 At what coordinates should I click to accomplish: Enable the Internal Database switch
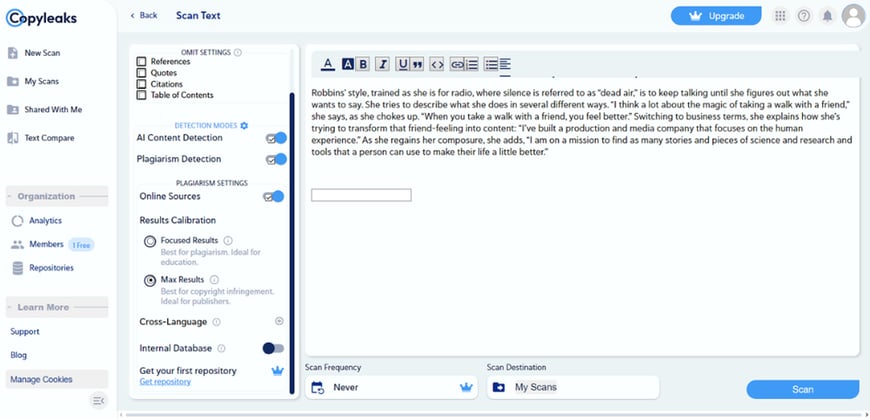coord(272,348)
